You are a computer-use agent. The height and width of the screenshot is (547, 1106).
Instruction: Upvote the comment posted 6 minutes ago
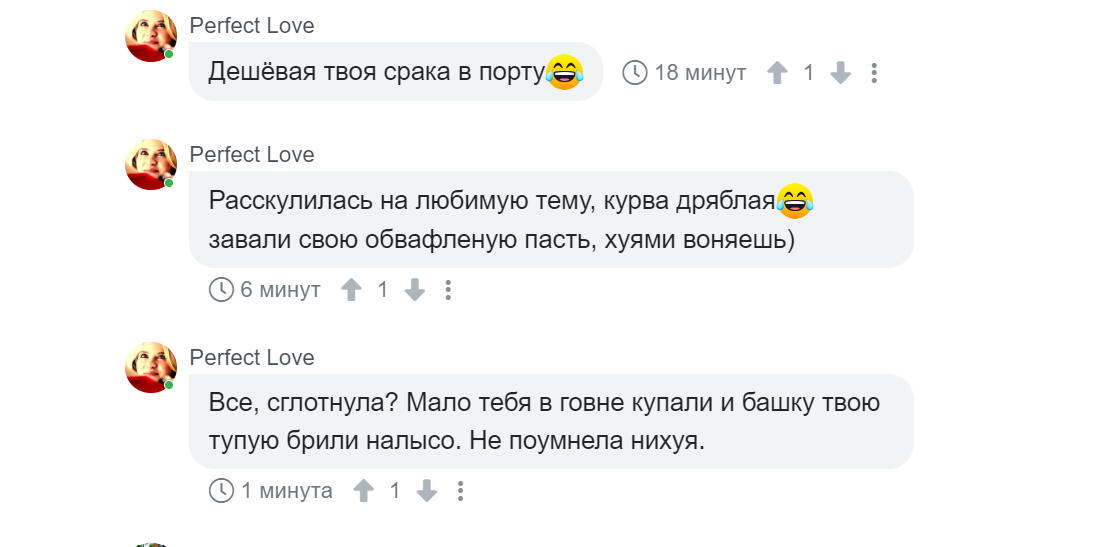pyautogui.click(x=351, y=290)
